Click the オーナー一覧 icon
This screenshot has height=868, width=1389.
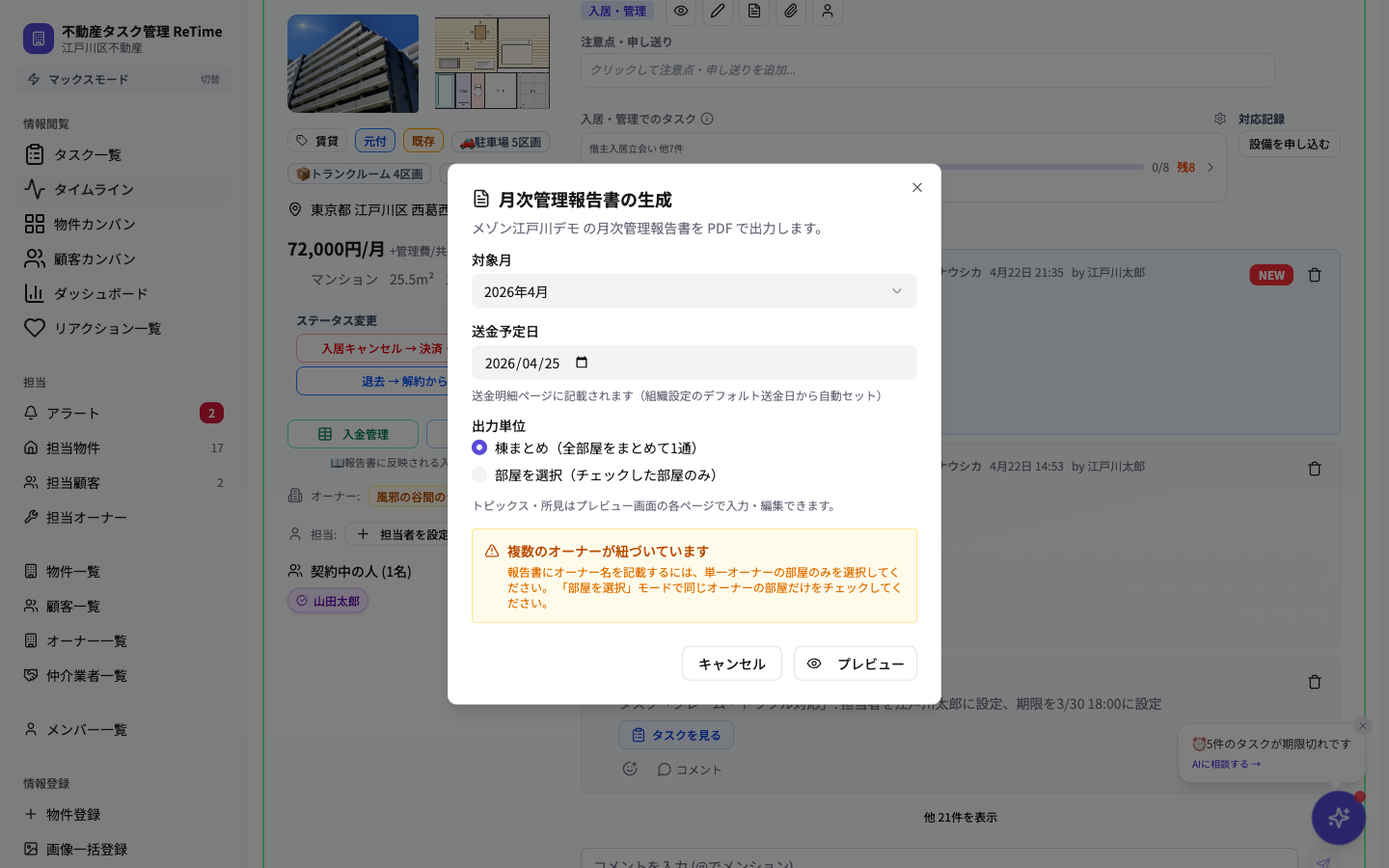(31, 640)
